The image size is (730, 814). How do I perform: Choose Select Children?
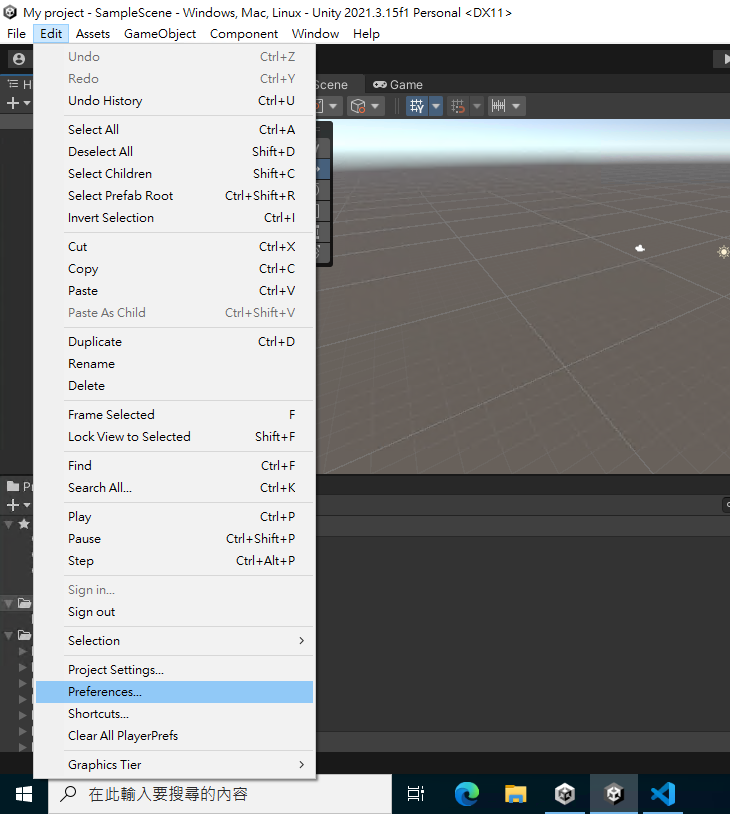[174, 173]
